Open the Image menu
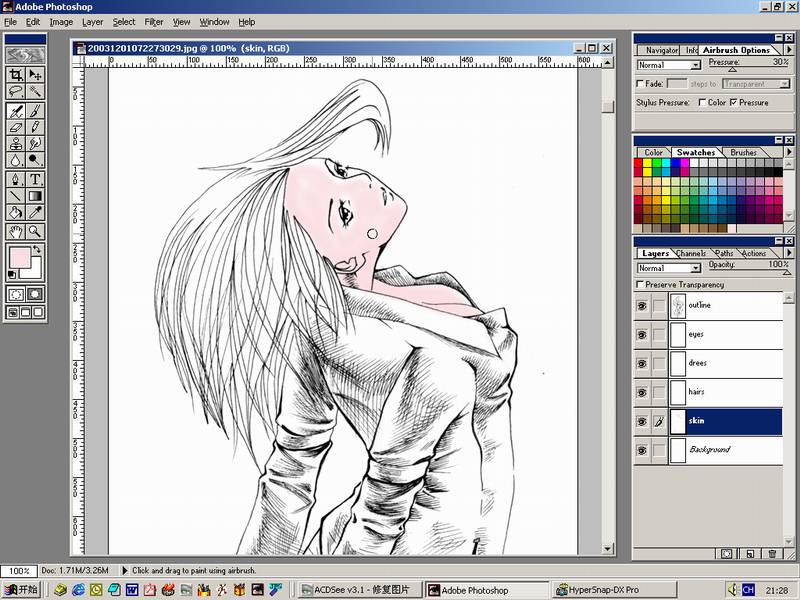The width and height of the screenshot is (800, 600). (61, 22)
